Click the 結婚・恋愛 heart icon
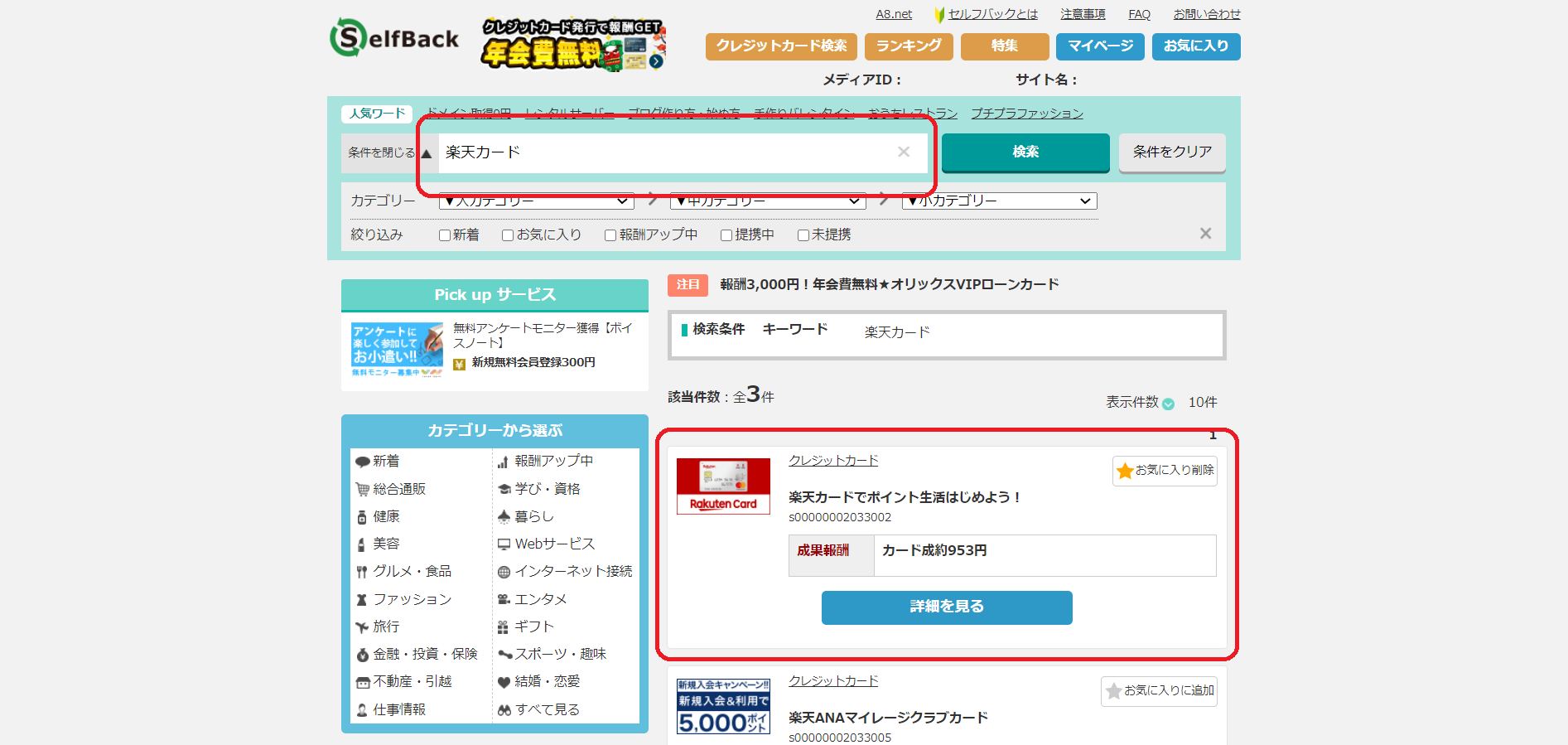 click(504, 683)
